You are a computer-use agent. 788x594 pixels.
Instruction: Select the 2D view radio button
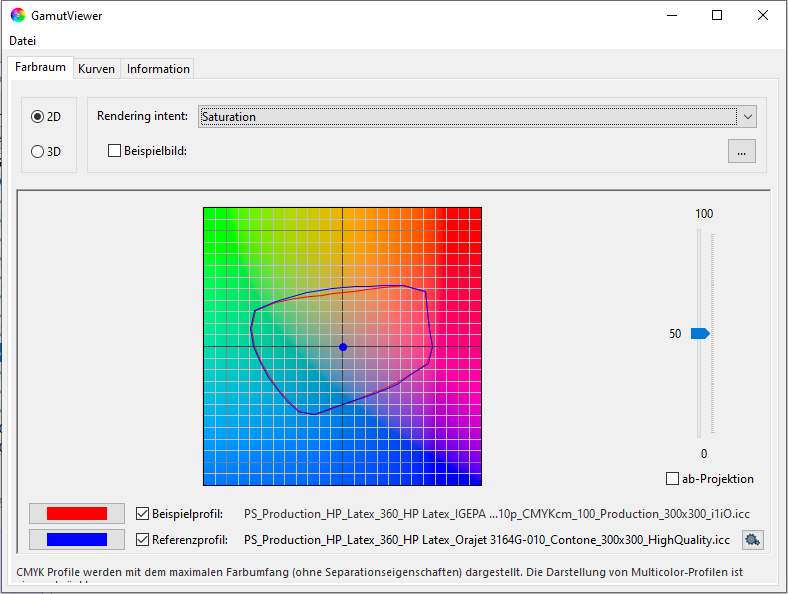click(x=38, y=117)
